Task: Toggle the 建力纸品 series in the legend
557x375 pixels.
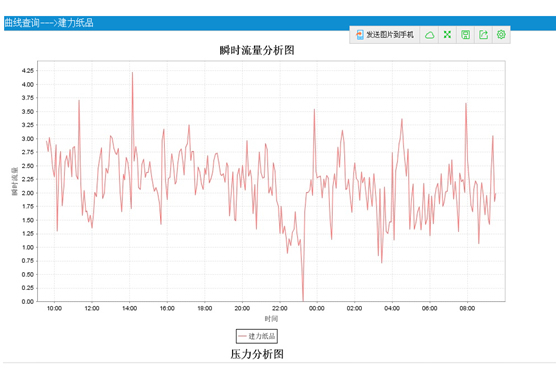Action: point(257,336)
